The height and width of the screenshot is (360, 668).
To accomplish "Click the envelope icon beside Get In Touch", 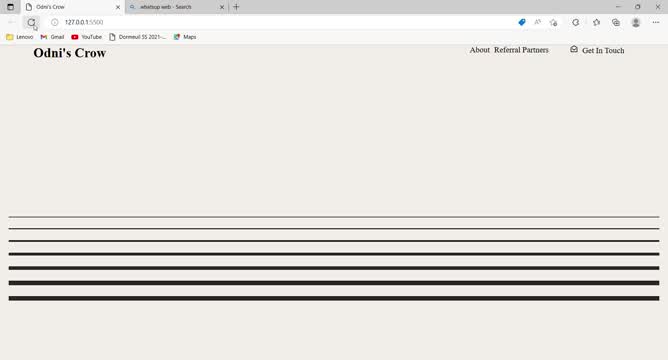I will pos(574,49).
